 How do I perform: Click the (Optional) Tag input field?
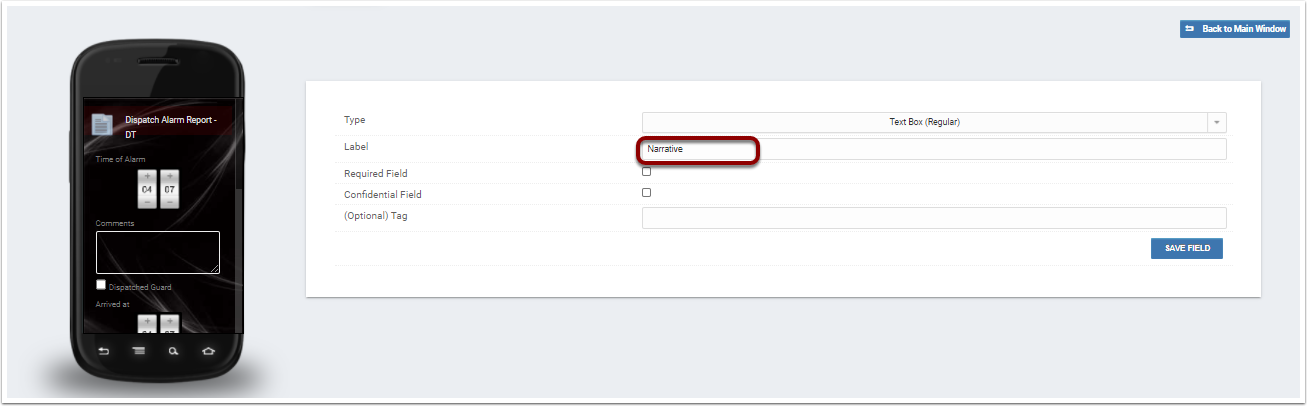934,218
